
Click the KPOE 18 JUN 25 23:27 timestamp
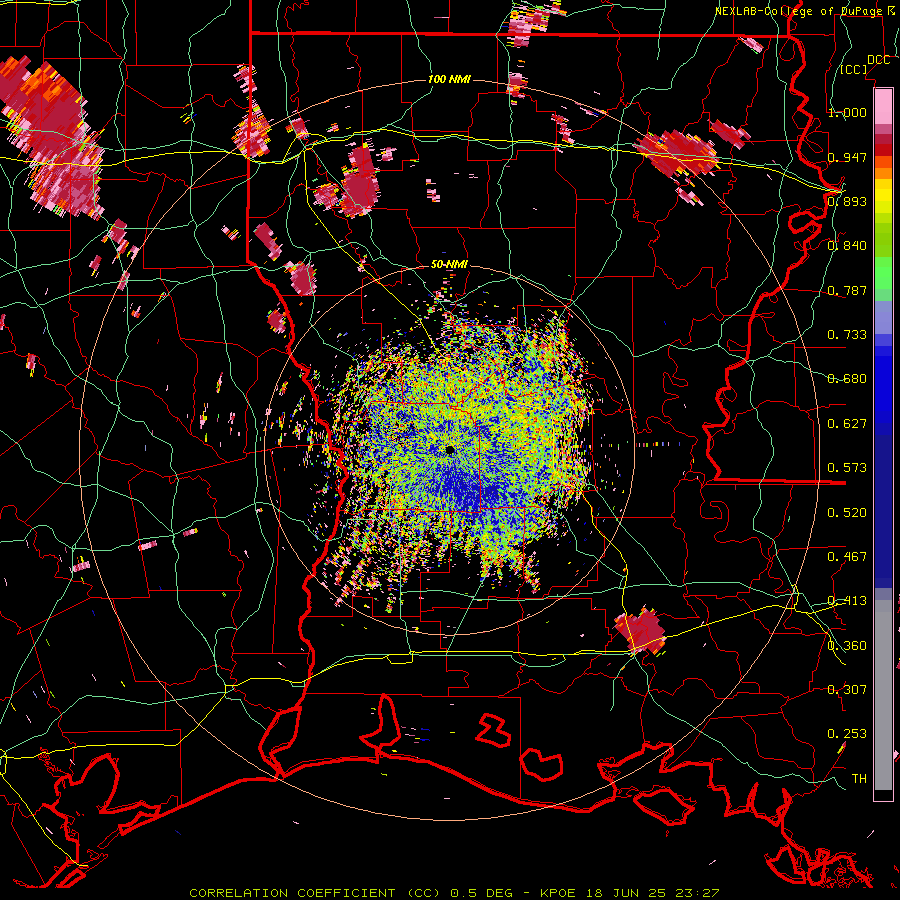[x=630, y=893]
